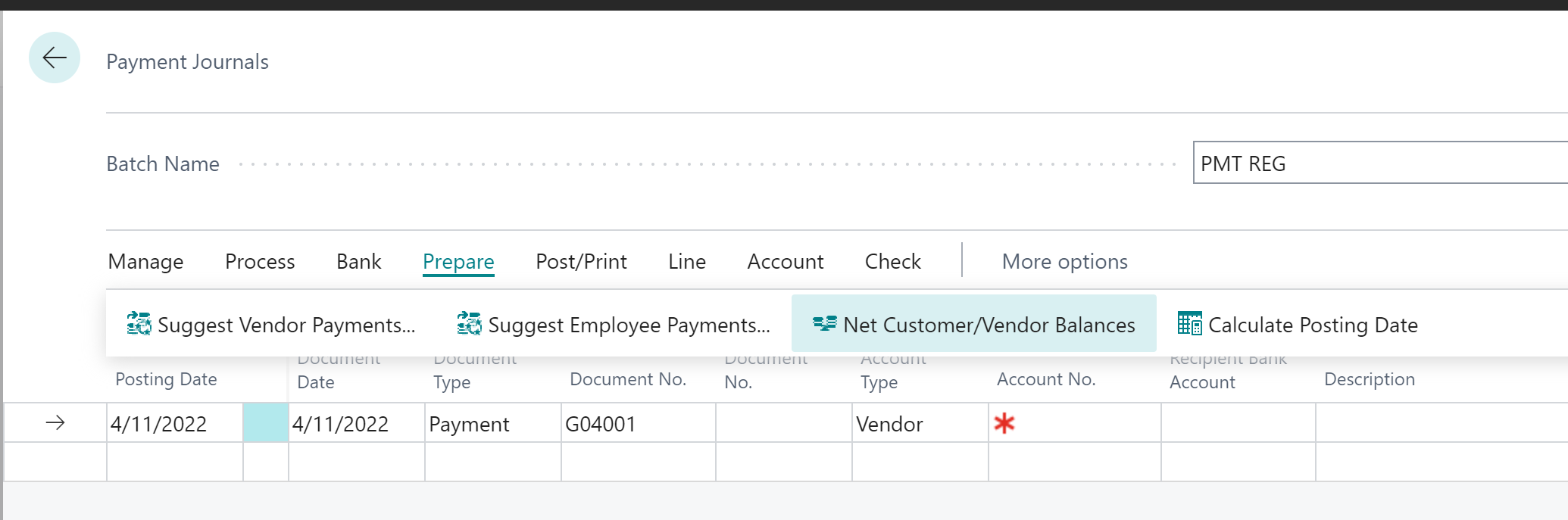Run Net Customer/Vendor Balances action
Viewport: 1568px width, 520px height.
974,324
